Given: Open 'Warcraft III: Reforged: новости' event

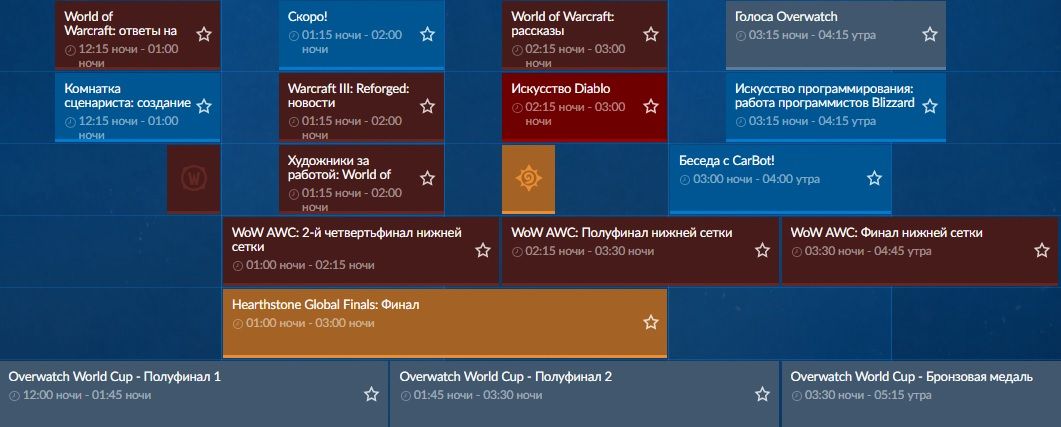Looking at the screenshot, I should click(x=361, y=107).
